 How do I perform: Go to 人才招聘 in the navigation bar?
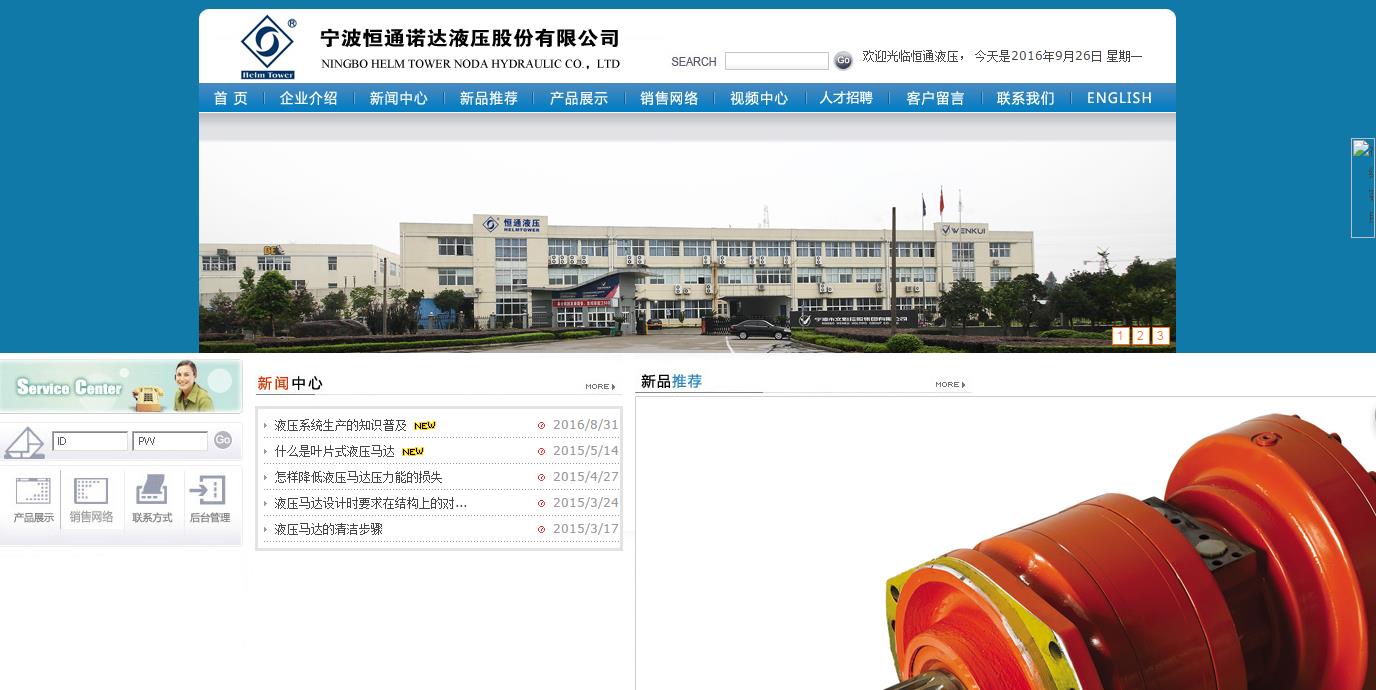(x=846, y=98)
